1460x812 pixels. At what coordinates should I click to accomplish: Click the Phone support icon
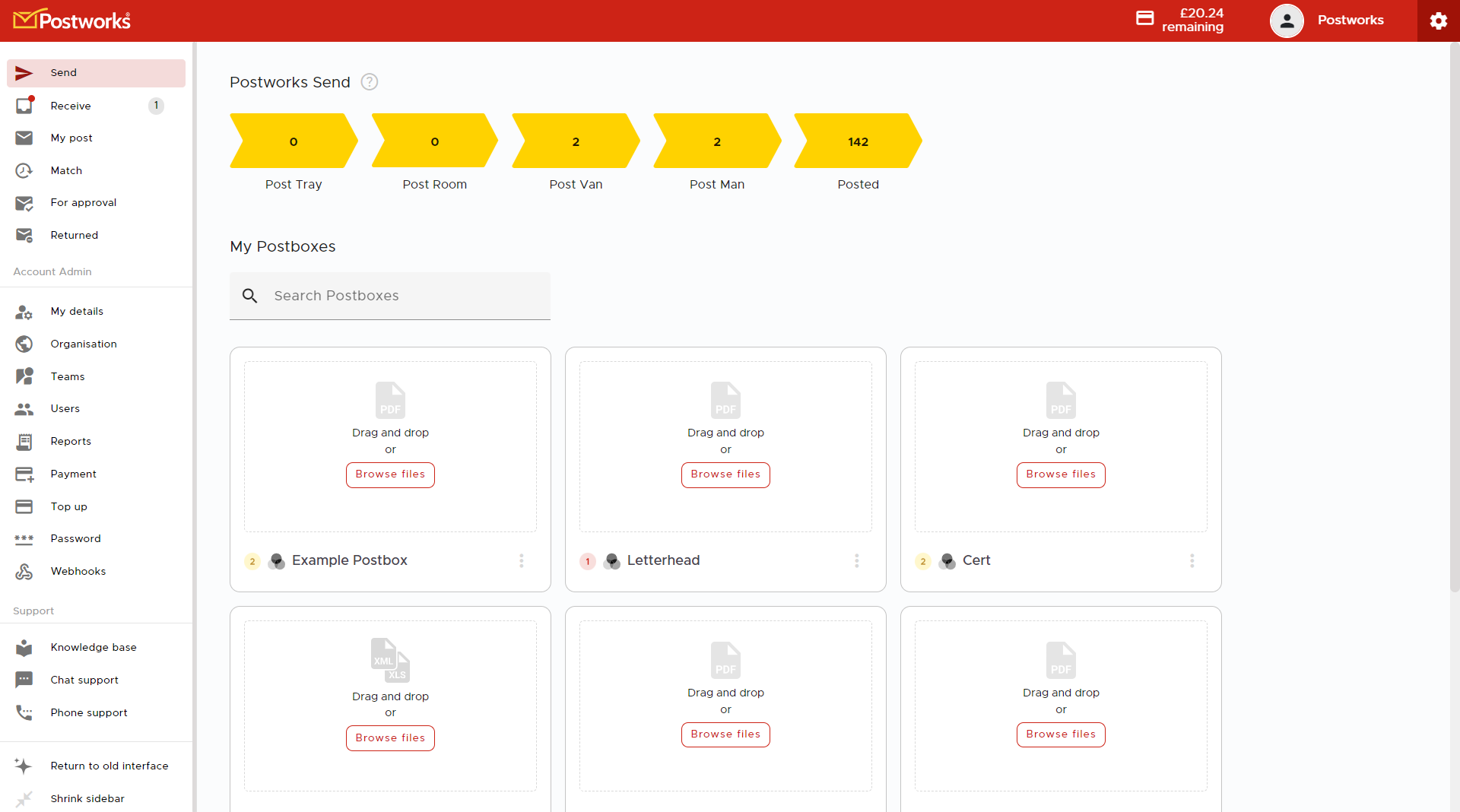(24, 712)
